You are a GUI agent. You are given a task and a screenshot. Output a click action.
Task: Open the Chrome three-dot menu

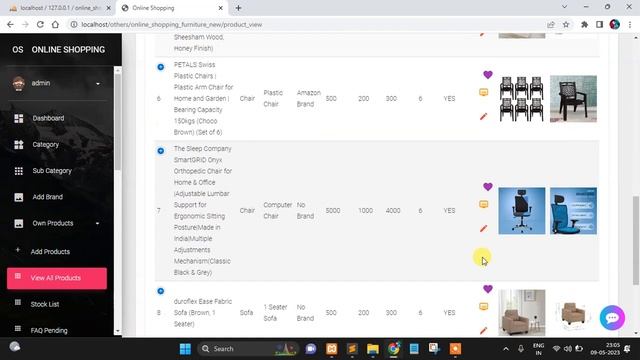tap(630, 24)
